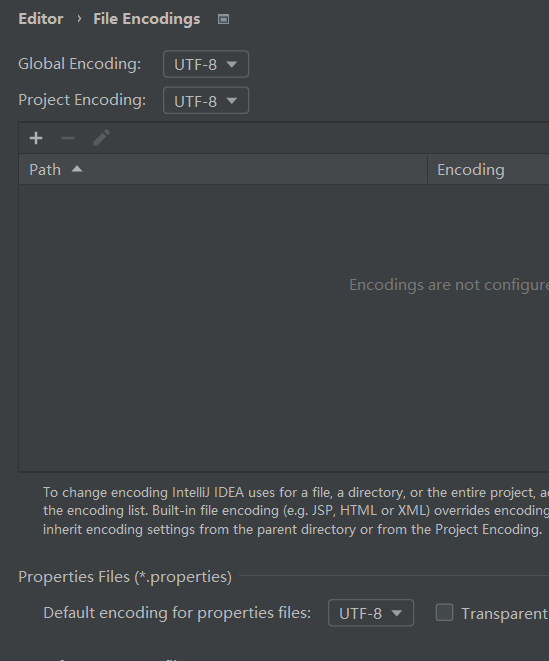The width and height of the screenshot is (549, 661).
Task: Click the pencil edit icon
Action: click(x=101, y=138)
